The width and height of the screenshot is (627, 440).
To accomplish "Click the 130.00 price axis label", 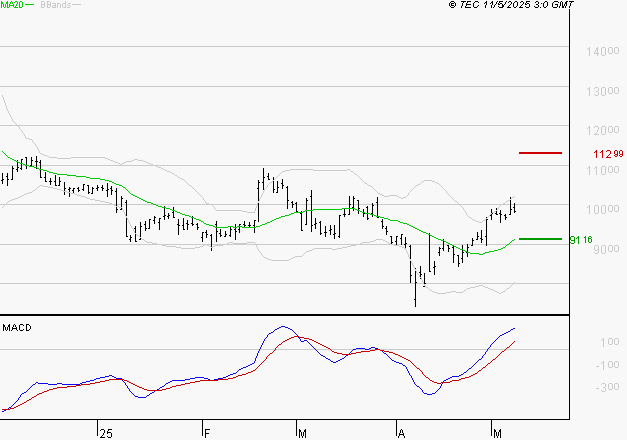I will point(603,92).
